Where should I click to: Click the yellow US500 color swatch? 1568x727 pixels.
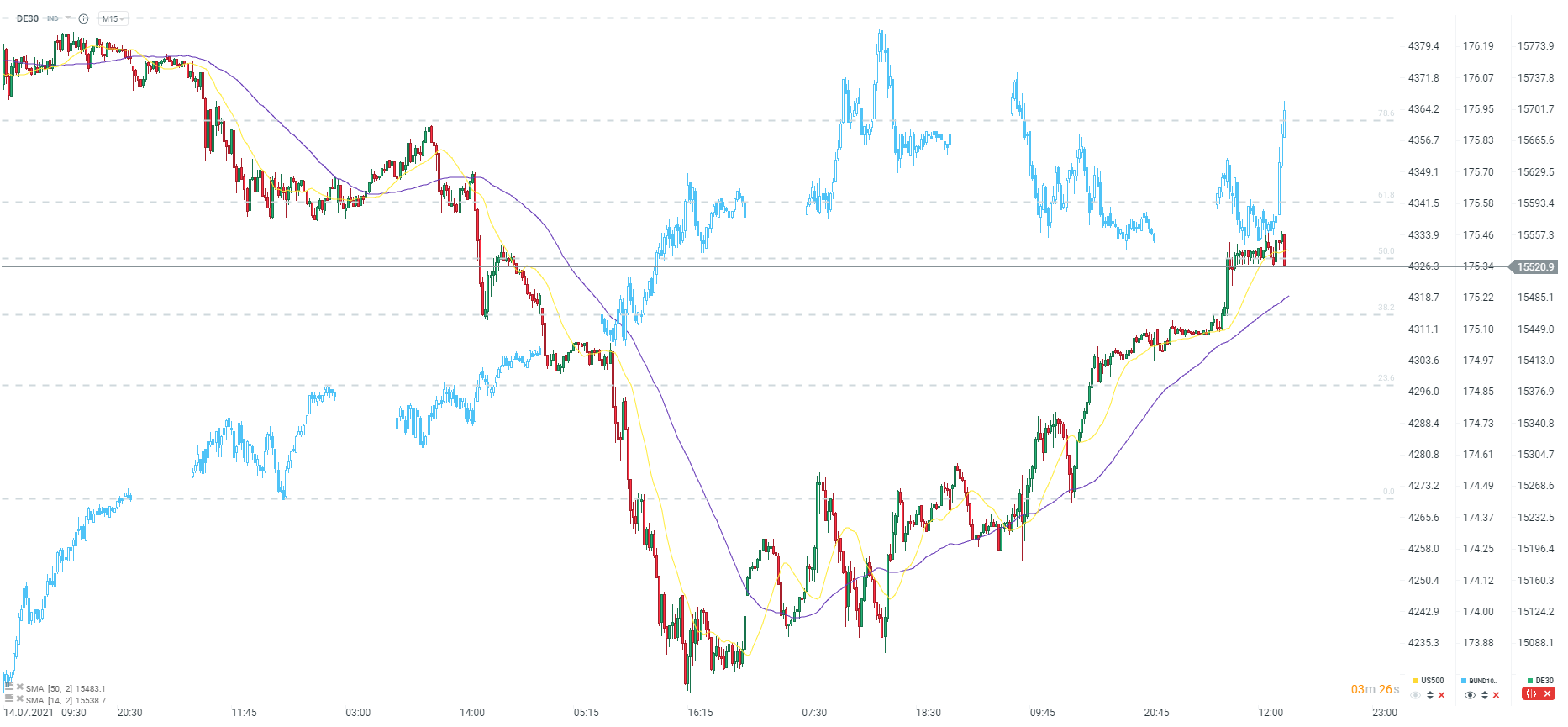click(1416, 681)
